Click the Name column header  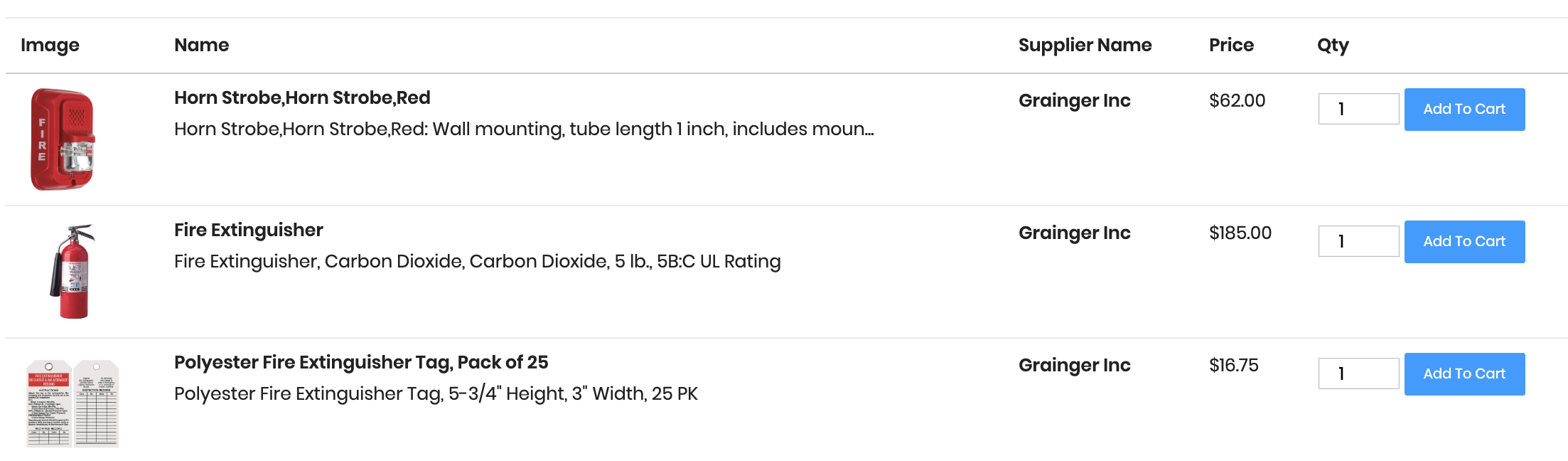click(201, 46)
